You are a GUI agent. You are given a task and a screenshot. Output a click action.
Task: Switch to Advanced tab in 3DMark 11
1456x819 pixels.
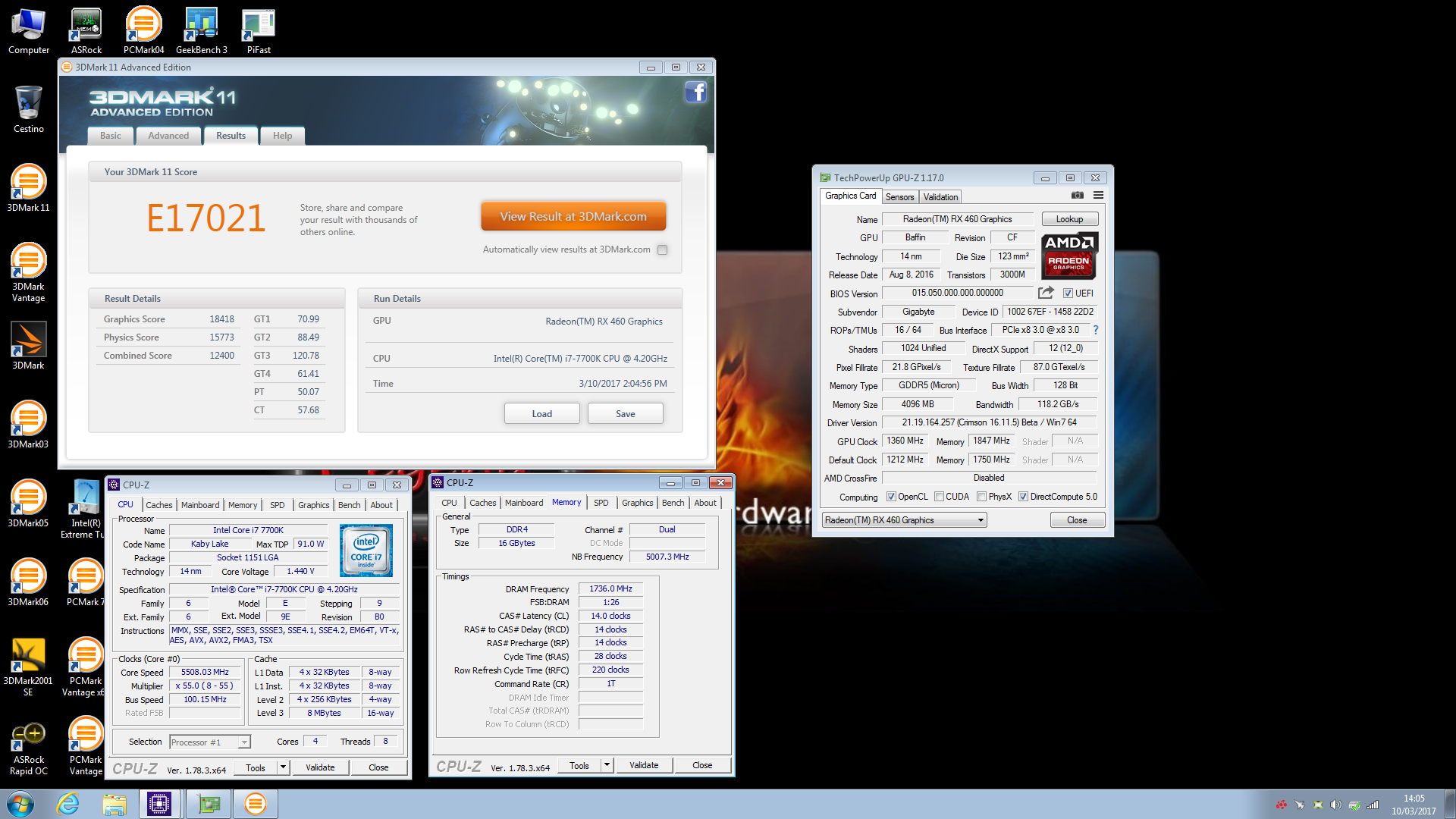click(168, 136)
